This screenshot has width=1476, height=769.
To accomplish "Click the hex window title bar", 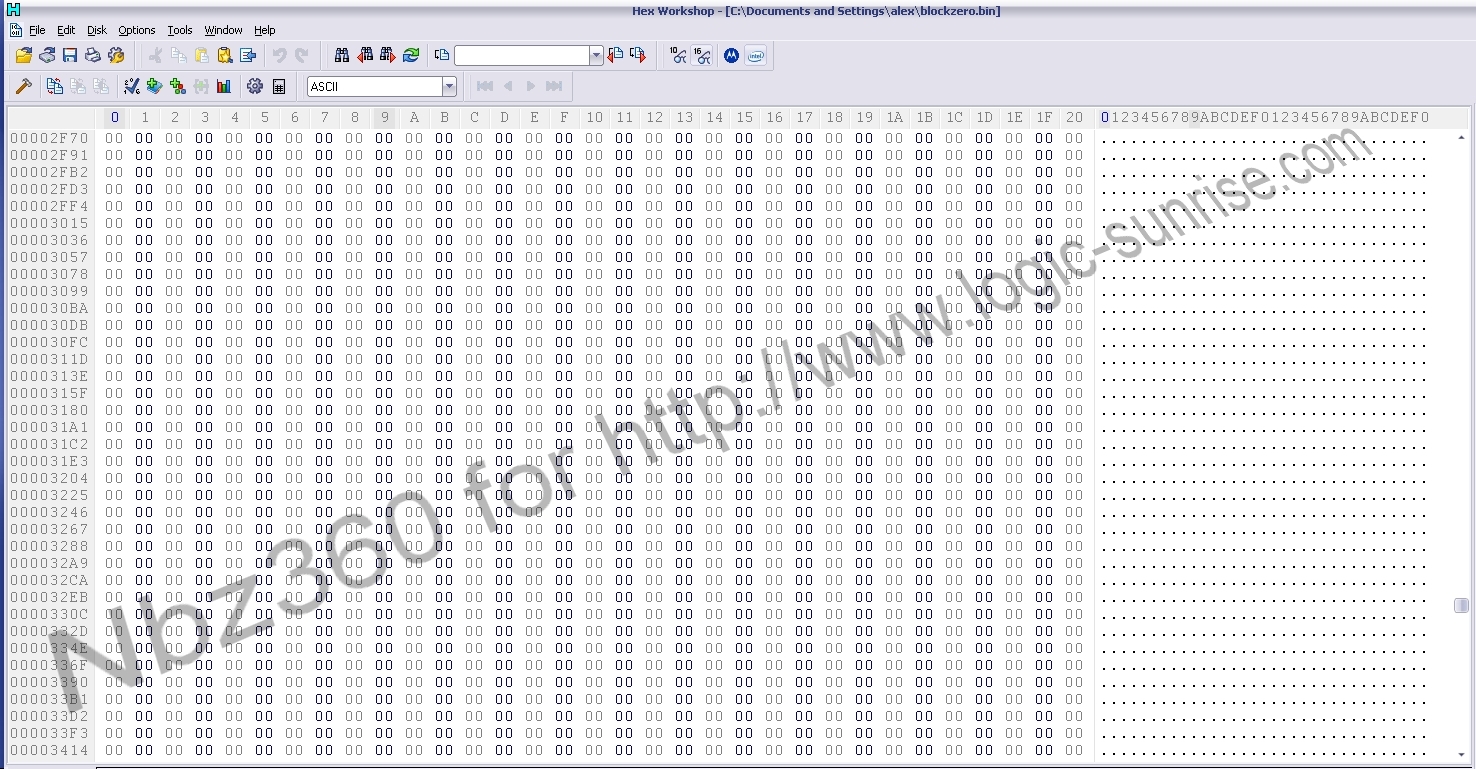I will 738,11.
